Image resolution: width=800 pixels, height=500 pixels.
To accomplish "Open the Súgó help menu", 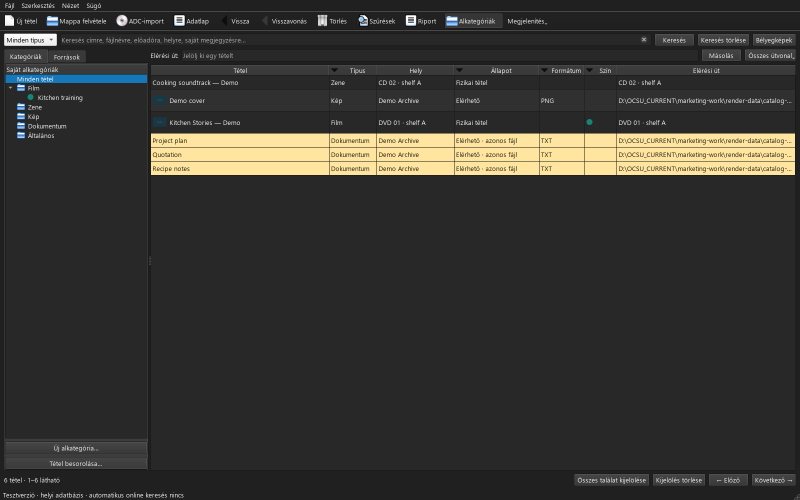I will 93,6.
